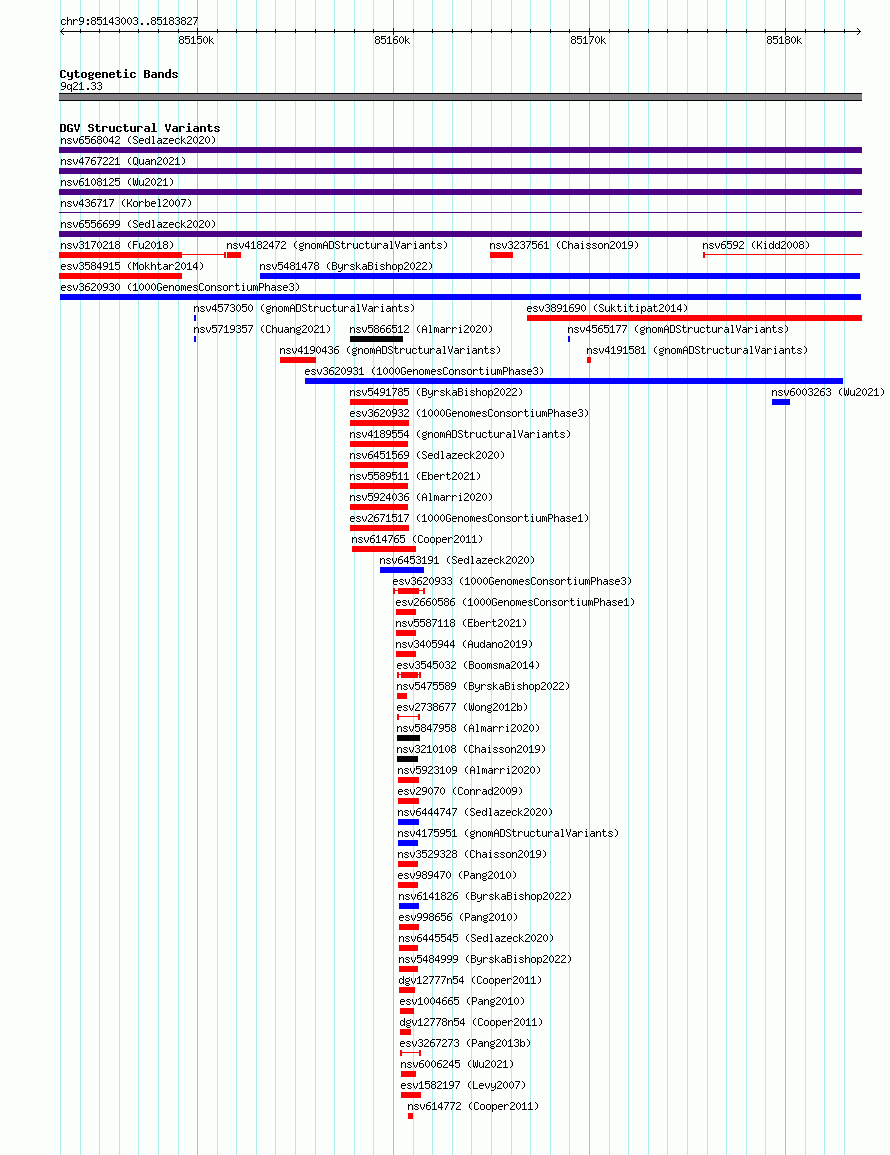Open nsv6108125 (Wu2021) variant label
Viewport: 890px width, 1155px height.
117,182
